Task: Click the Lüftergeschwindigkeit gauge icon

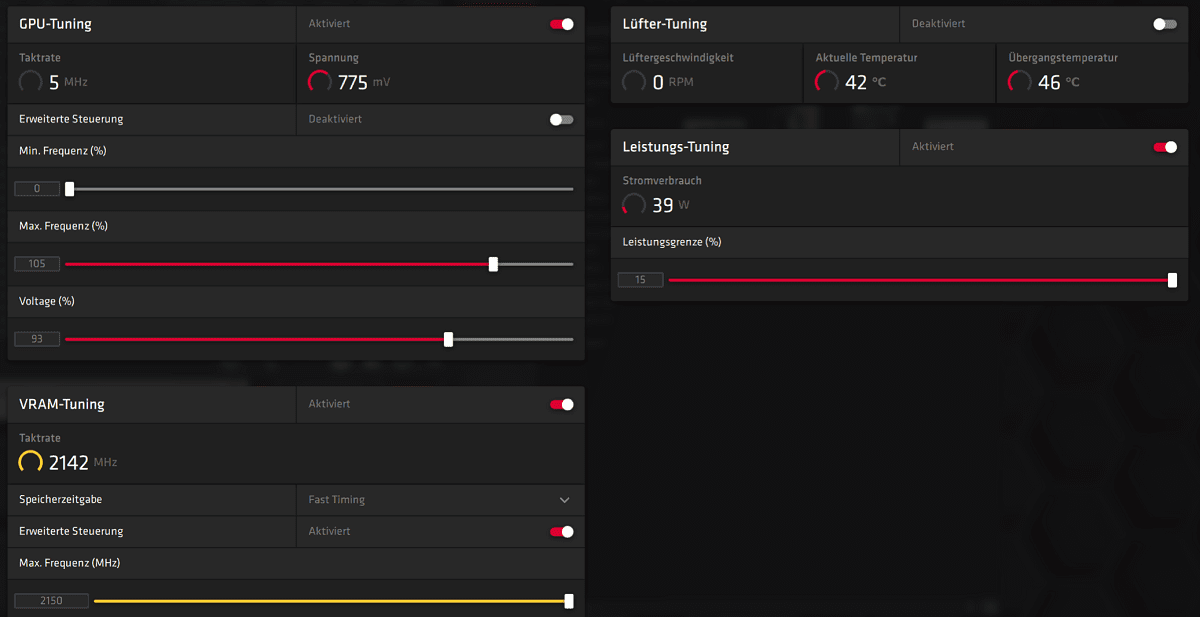Action: (634, 81)
